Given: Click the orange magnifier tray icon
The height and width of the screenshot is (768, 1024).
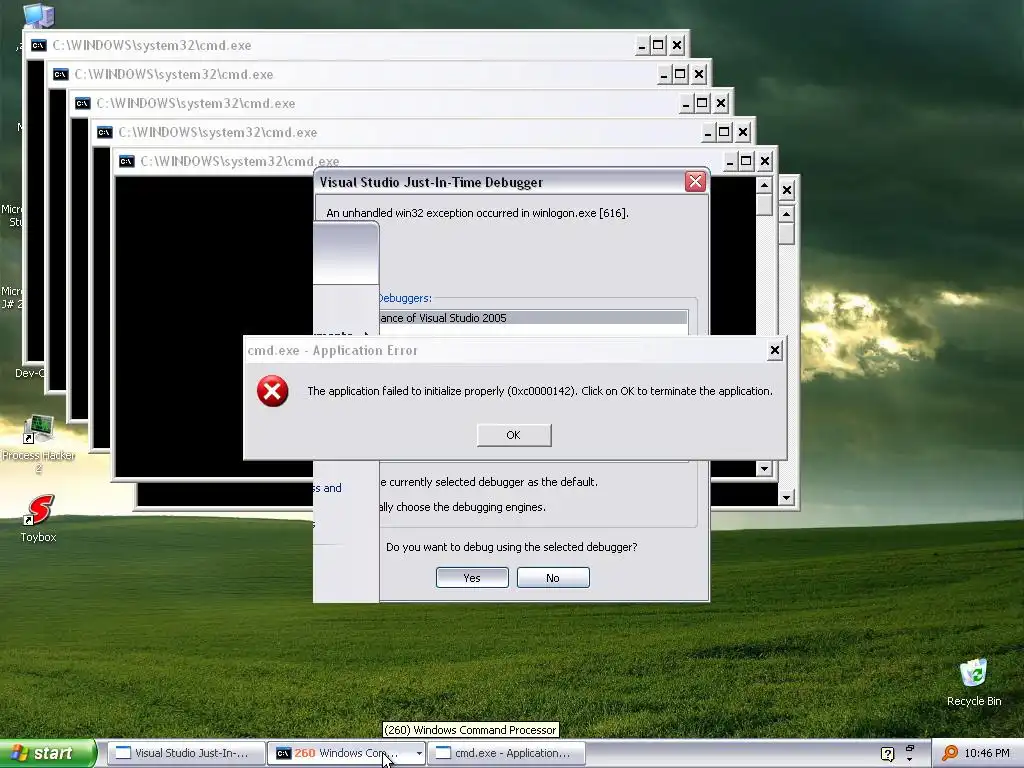Looking at the screenshot, I should [950, 754].
